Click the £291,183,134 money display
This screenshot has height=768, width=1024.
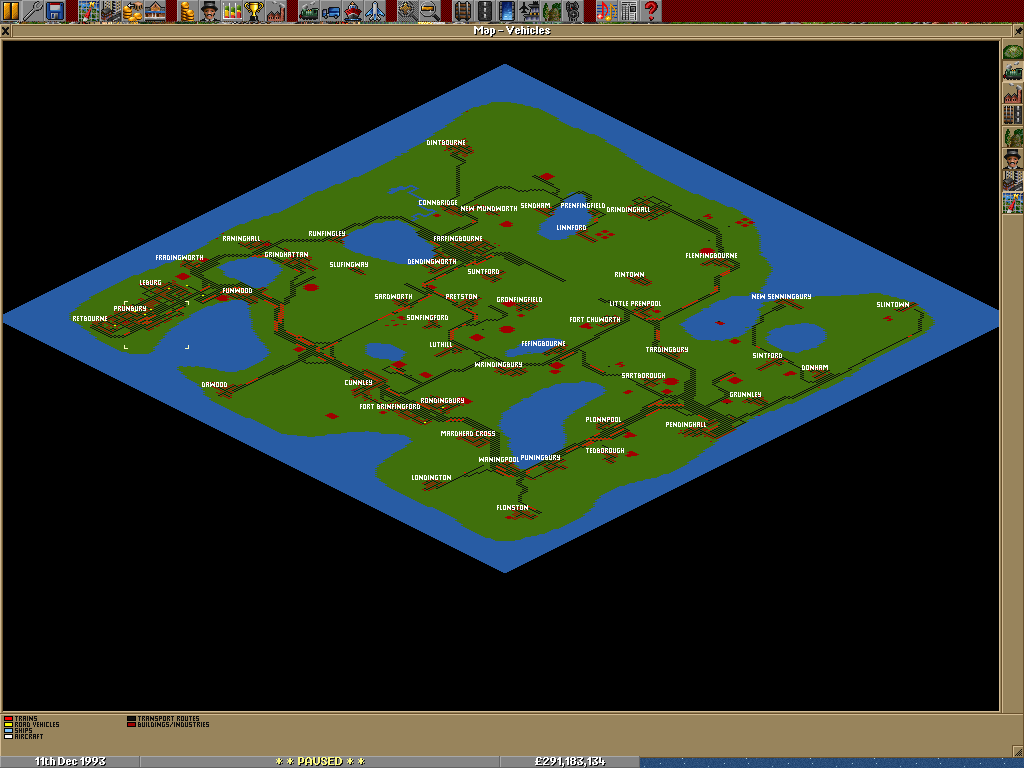[569, 761]
